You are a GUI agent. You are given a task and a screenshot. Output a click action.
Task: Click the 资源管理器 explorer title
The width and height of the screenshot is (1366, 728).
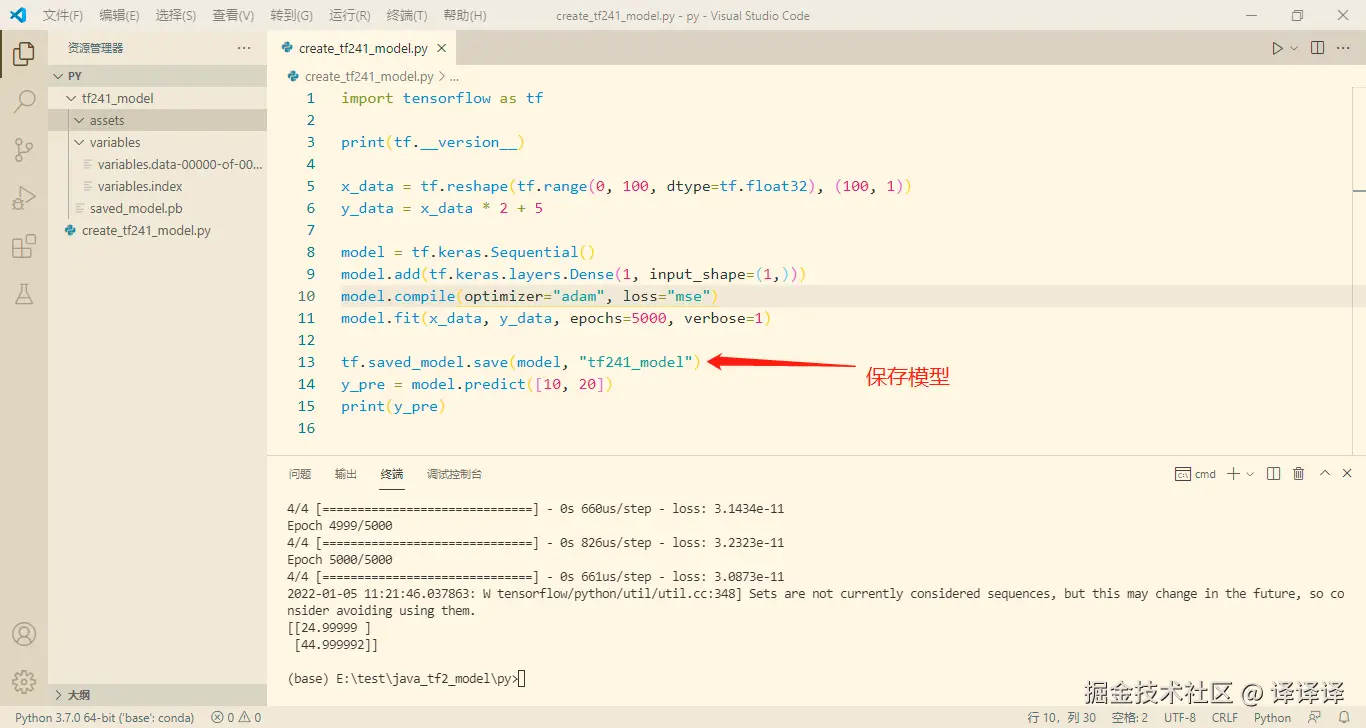pos(96,48)
